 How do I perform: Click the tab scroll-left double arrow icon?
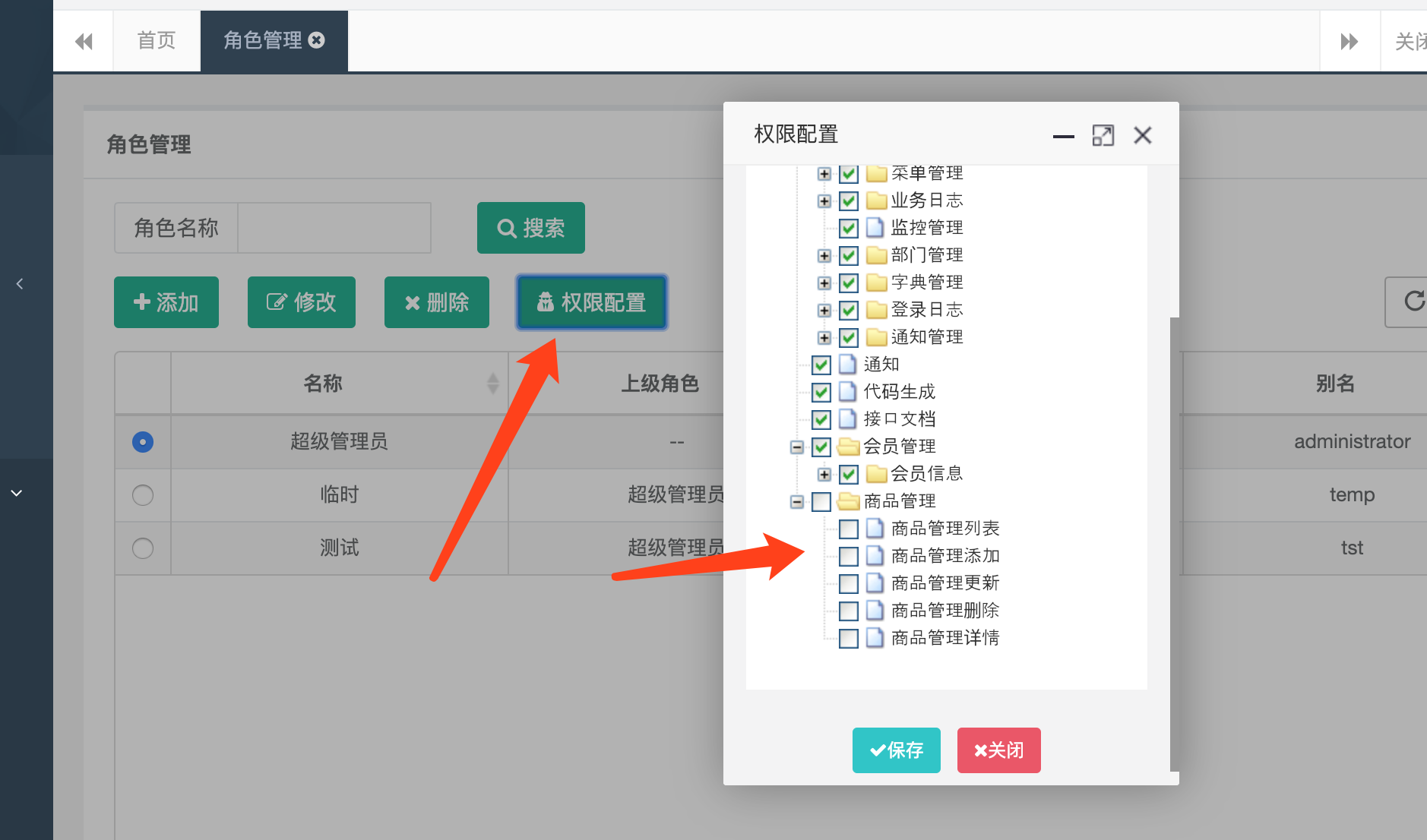click(x=84, y=41)
